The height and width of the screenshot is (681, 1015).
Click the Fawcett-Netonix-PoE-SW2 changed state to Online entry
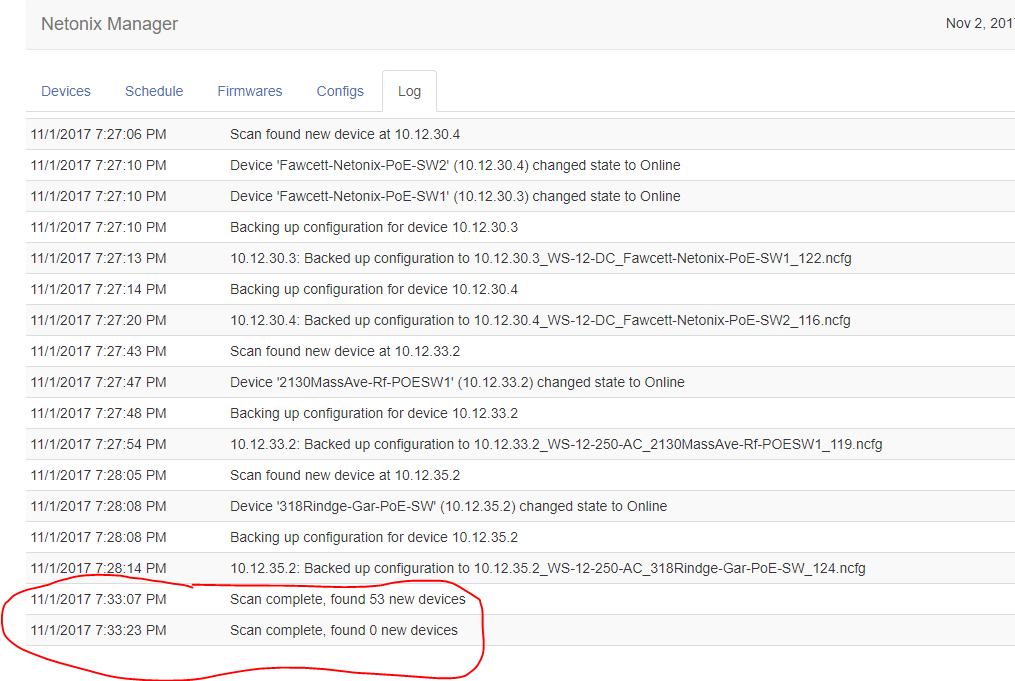[455, 165]
